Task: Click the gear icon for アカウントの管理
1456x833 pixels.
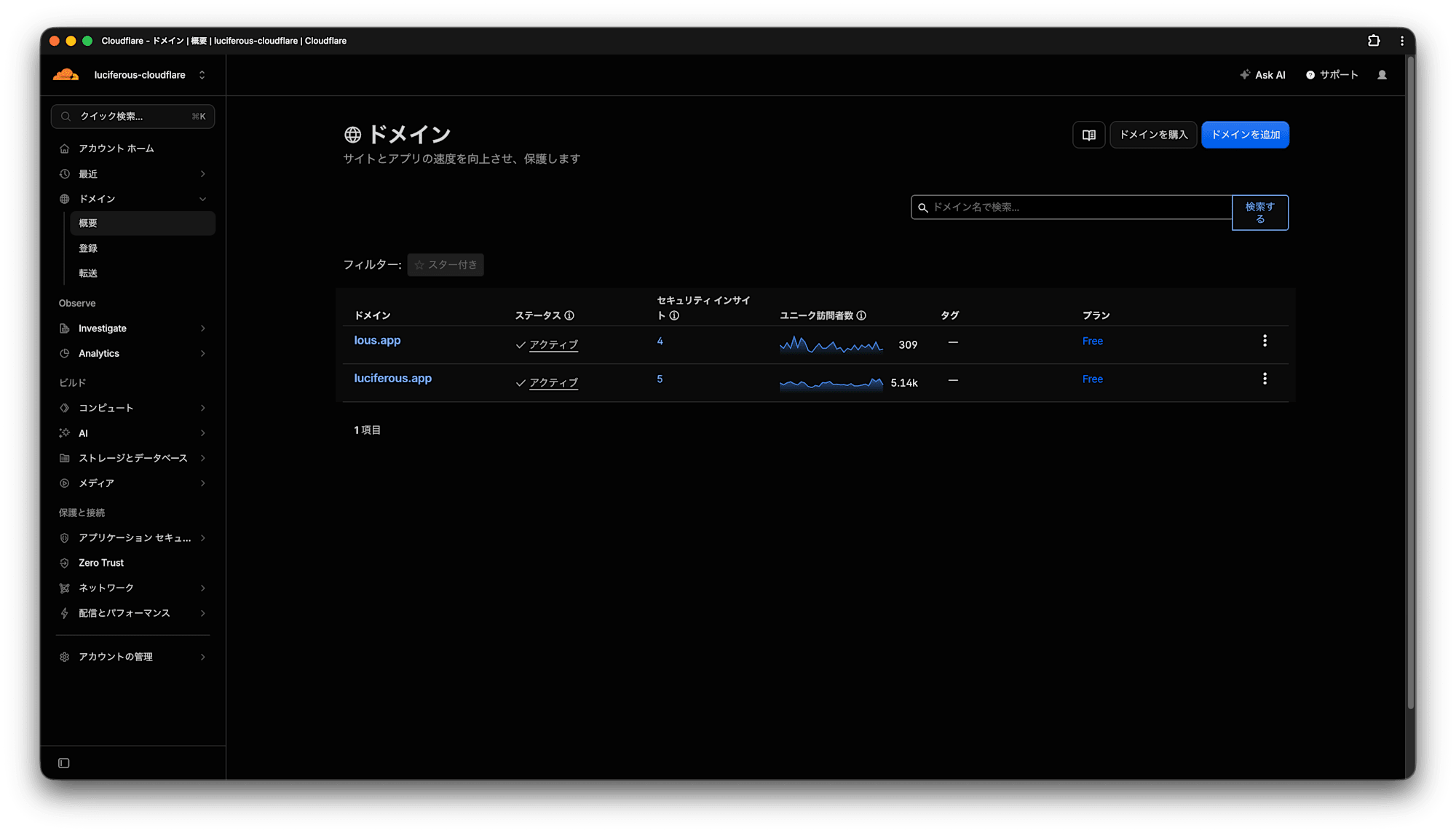Action: point(65,657)
